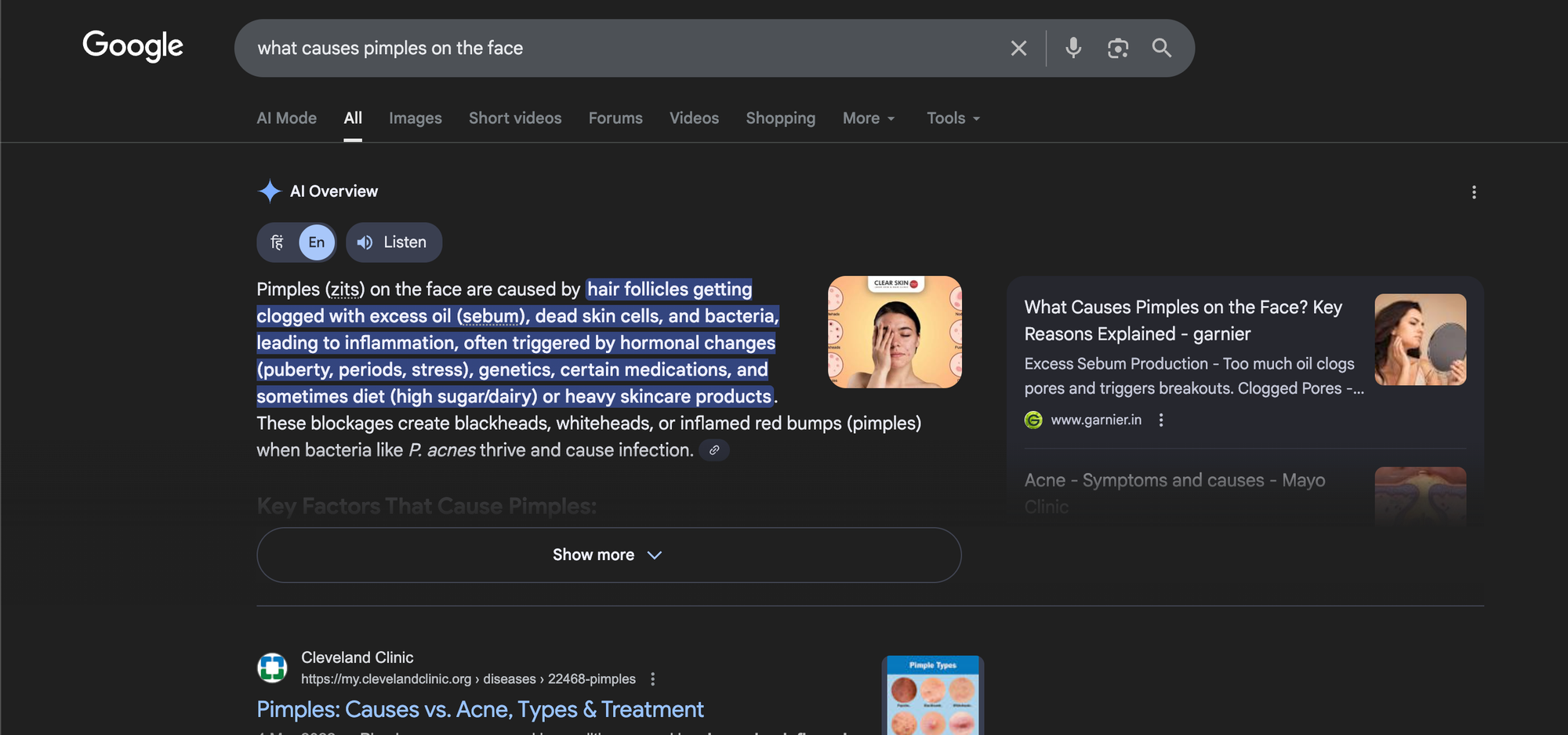Switch AI Overview language to Hindi

pos(276,242)
